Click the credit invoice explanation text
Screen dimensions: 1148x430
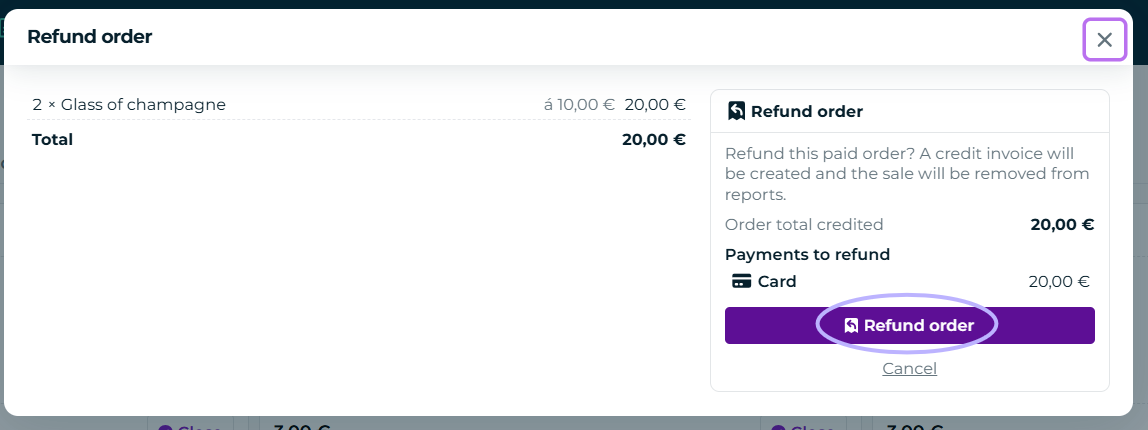(x=907, y=174)
